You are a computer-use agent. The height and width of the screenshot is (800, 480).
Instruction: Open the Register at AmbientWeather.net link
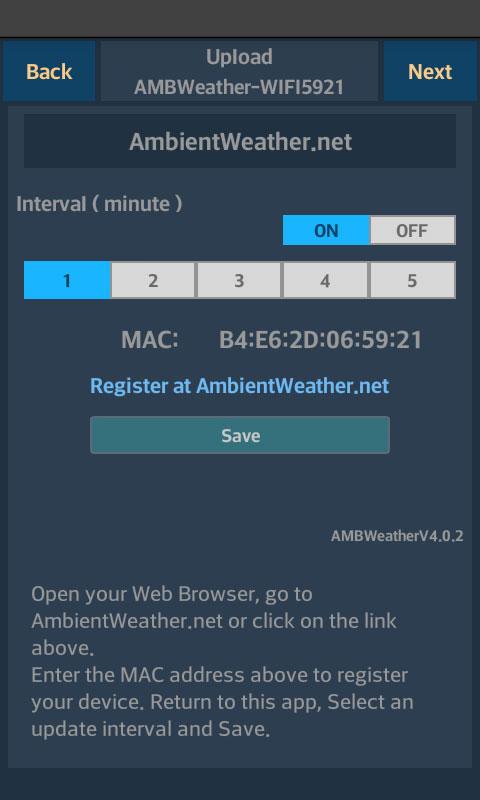click(x=240, y=386)
